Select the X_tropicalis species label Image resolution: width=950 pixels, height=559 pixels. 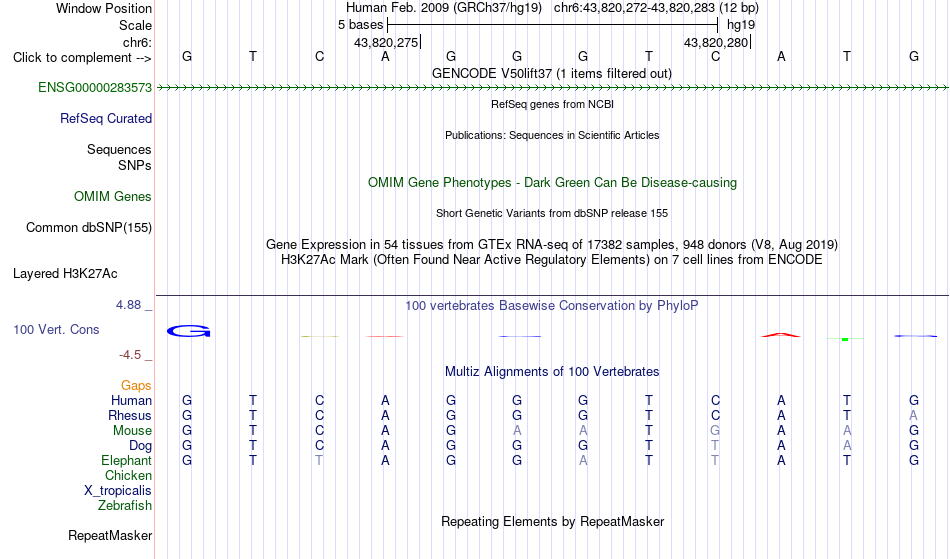coord(118,491)
